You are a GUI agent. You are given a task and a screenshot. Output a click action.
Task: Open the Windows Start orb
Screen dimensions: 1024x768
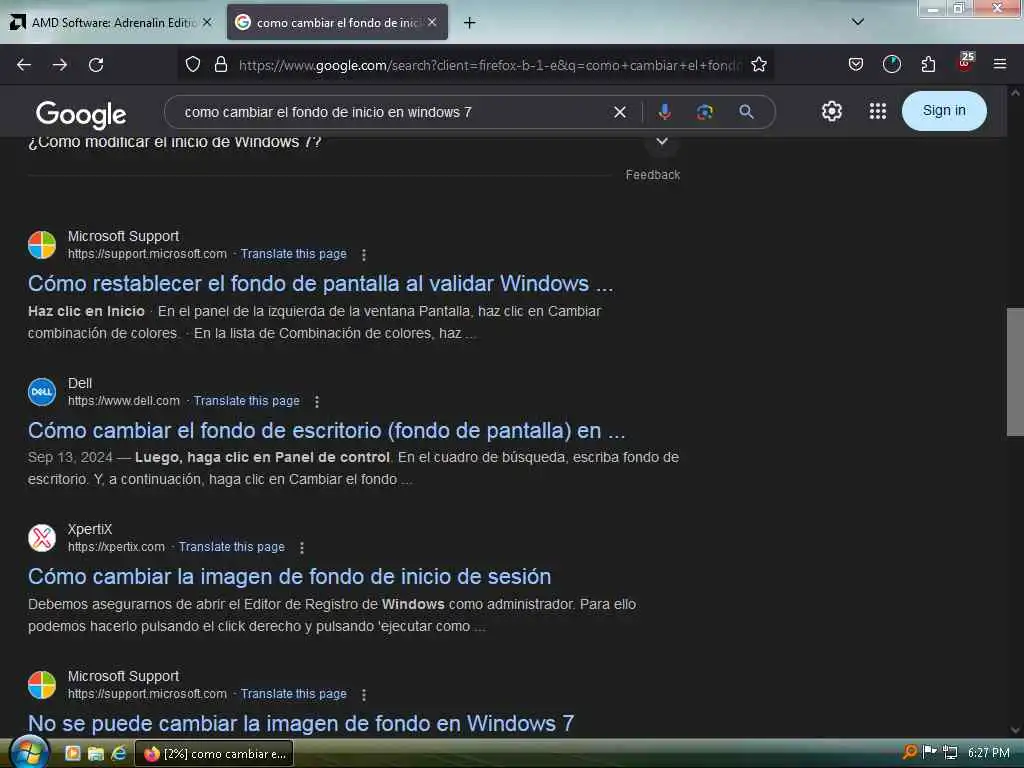click(x=29, y=753)
